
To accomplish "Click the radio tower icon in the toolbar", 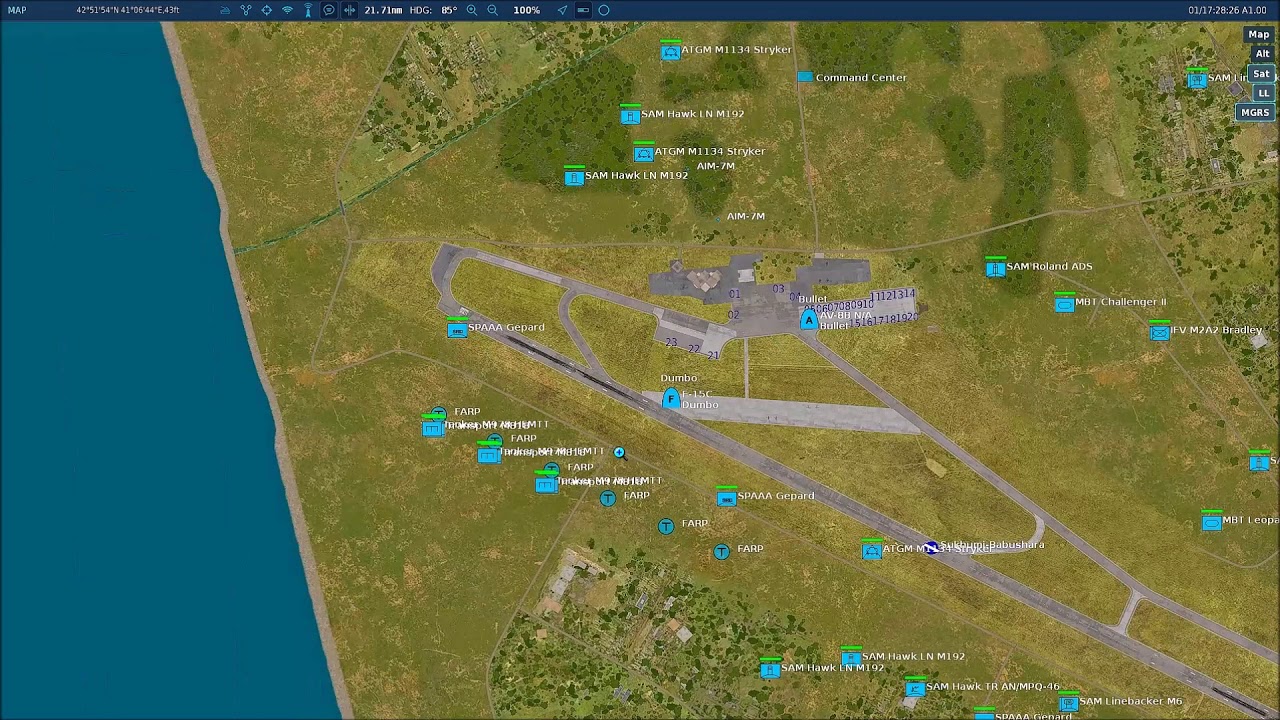I will coord(308,10).
